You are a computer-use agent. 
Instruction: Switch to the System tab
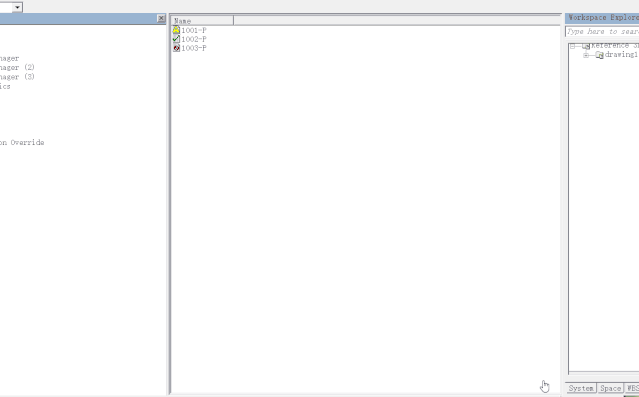pos(581,388)
